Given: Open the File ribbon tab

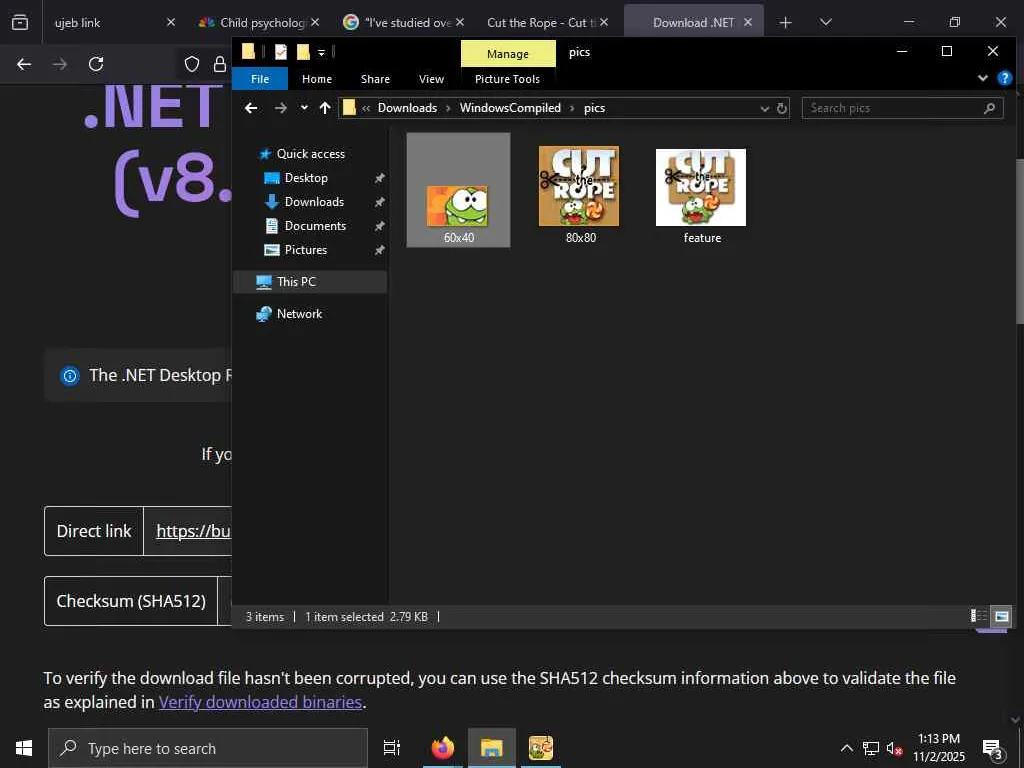Looking at the screenshot, I should tap(259, 79).
